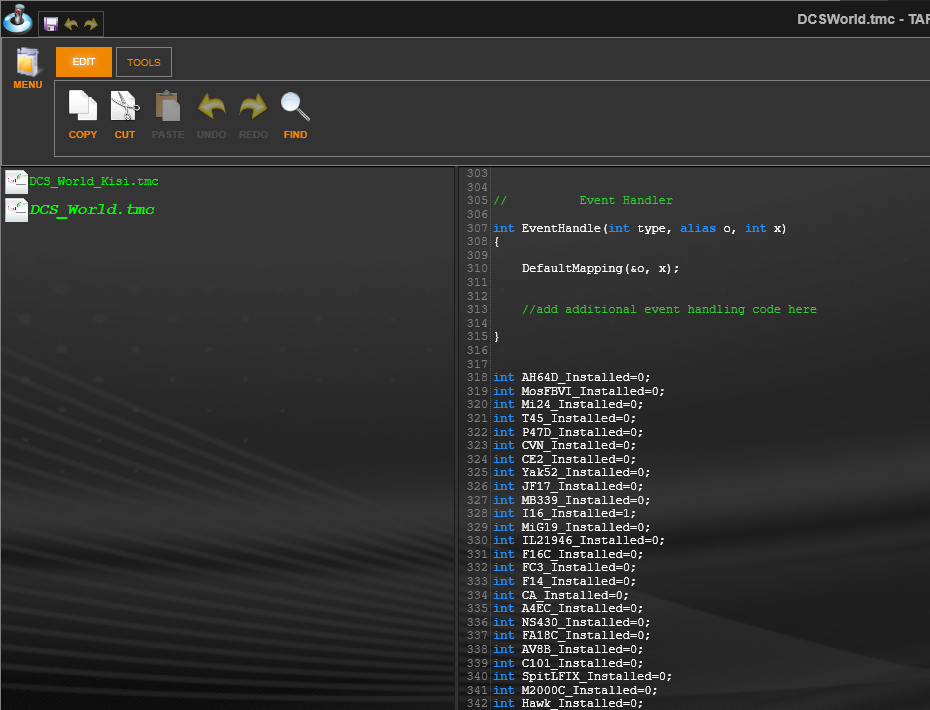The image size is (930, 710).
Task: Click the MB339_Installed=0 line
Action: [x=572, y=500]
